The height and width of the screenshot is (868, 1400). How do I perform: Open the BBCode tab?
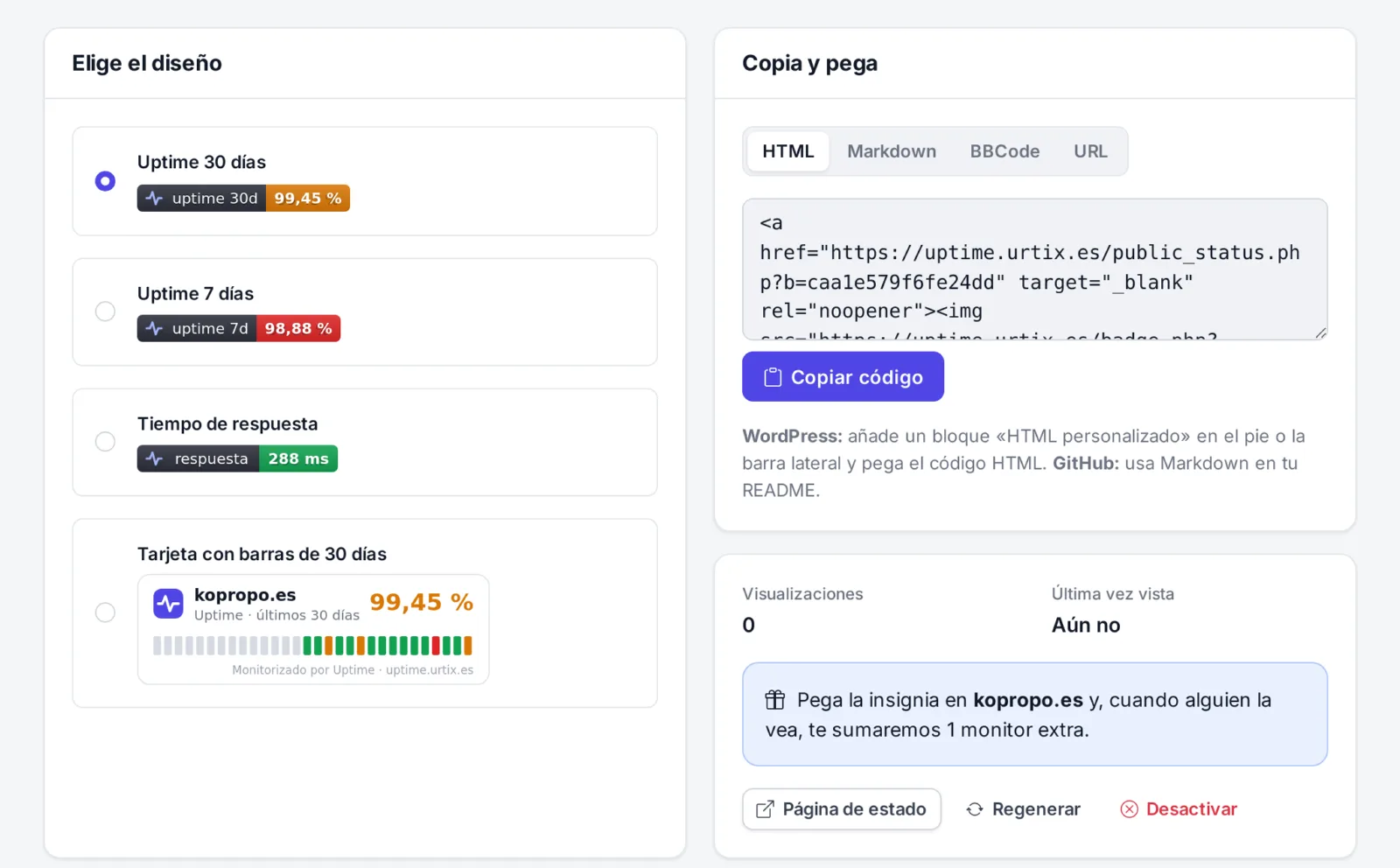(x=1004, y=151)
